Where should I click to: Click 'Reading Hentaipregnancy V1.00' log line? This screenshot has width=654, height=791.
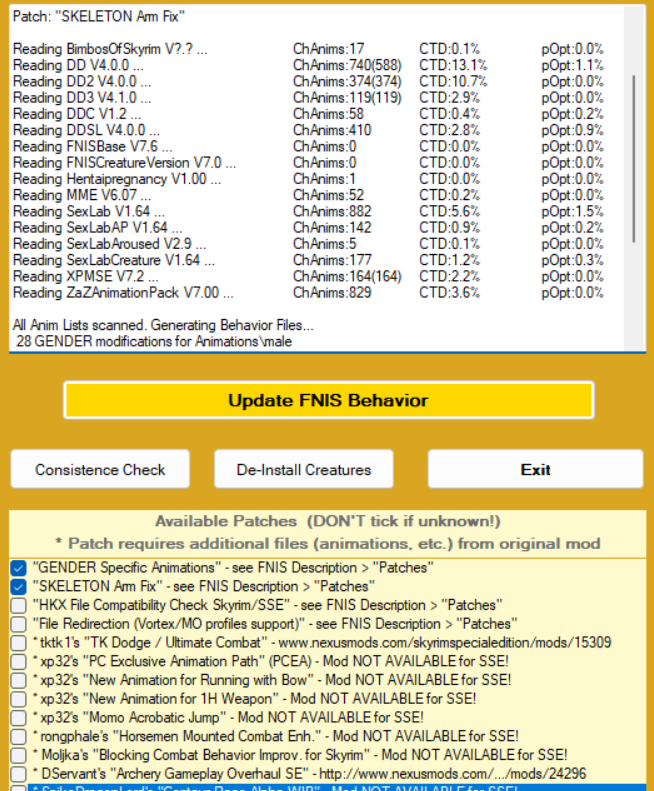308,179
